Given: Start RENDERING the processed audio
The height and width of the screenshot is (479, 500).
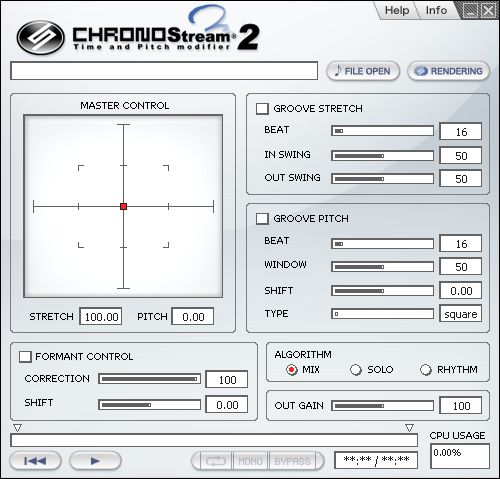Looking at the screenshot, I should pyautogui.click(x=448, y=71).
